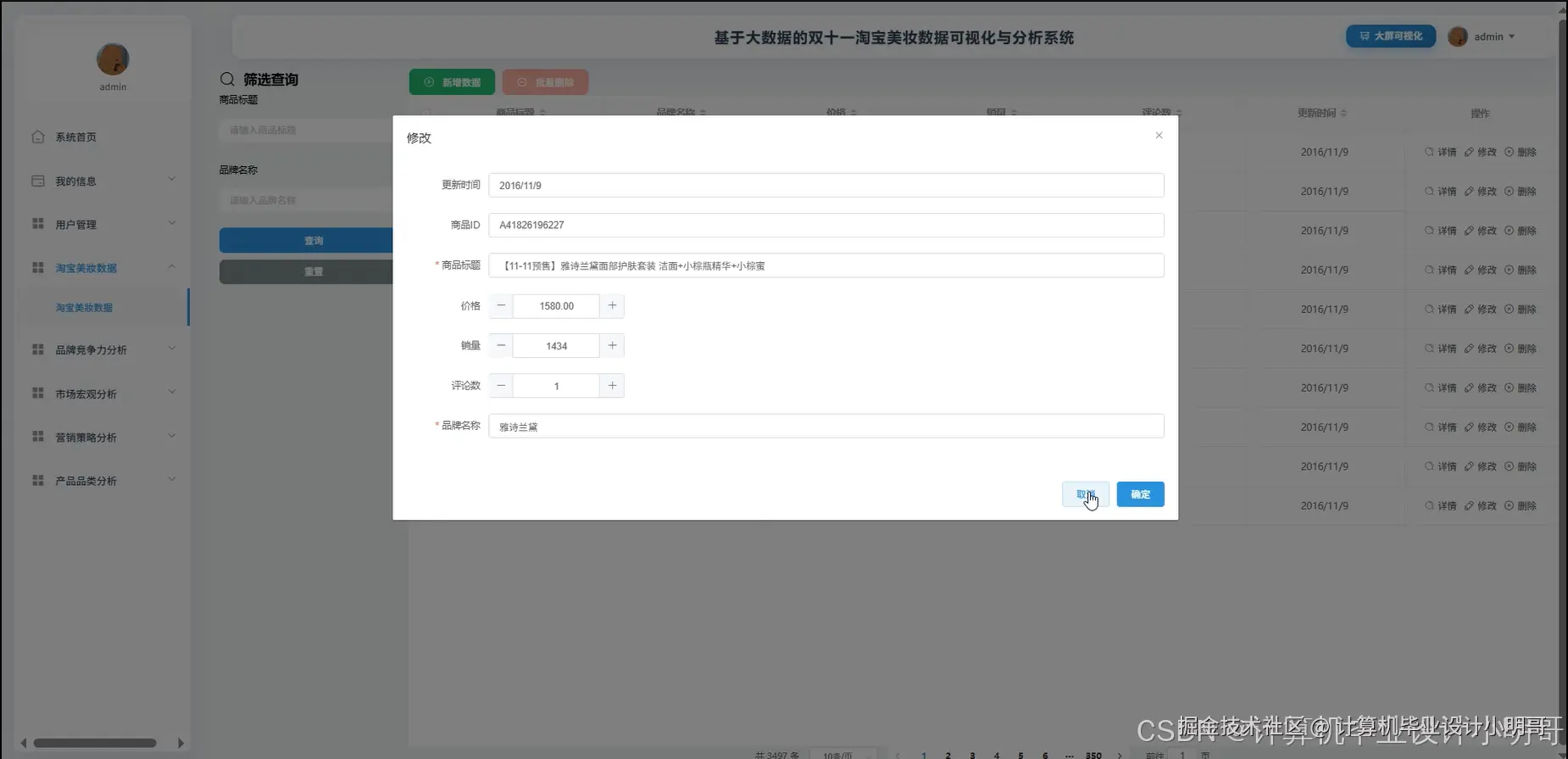This screenshot has width=1568, height=759.
Task: Reset filters with 重置 button
Action: click(306, 271)
